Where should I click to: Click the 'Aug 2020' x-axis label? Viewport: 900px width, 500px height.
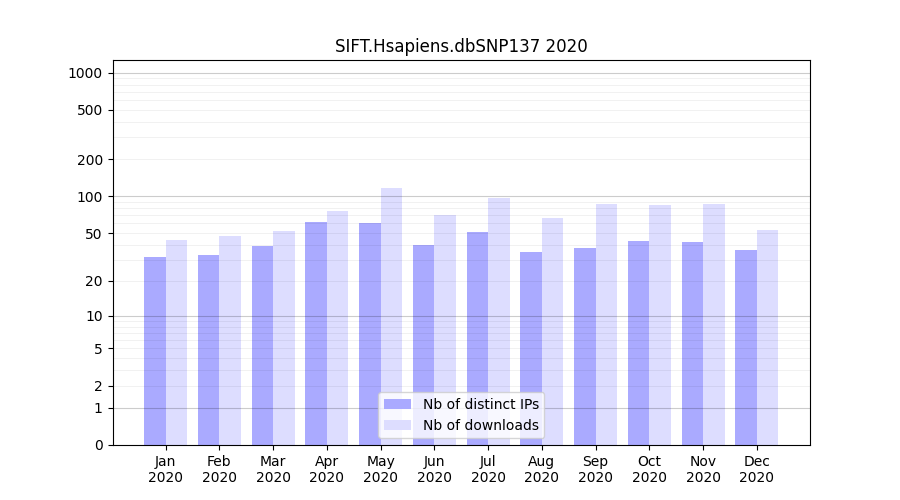542,469
